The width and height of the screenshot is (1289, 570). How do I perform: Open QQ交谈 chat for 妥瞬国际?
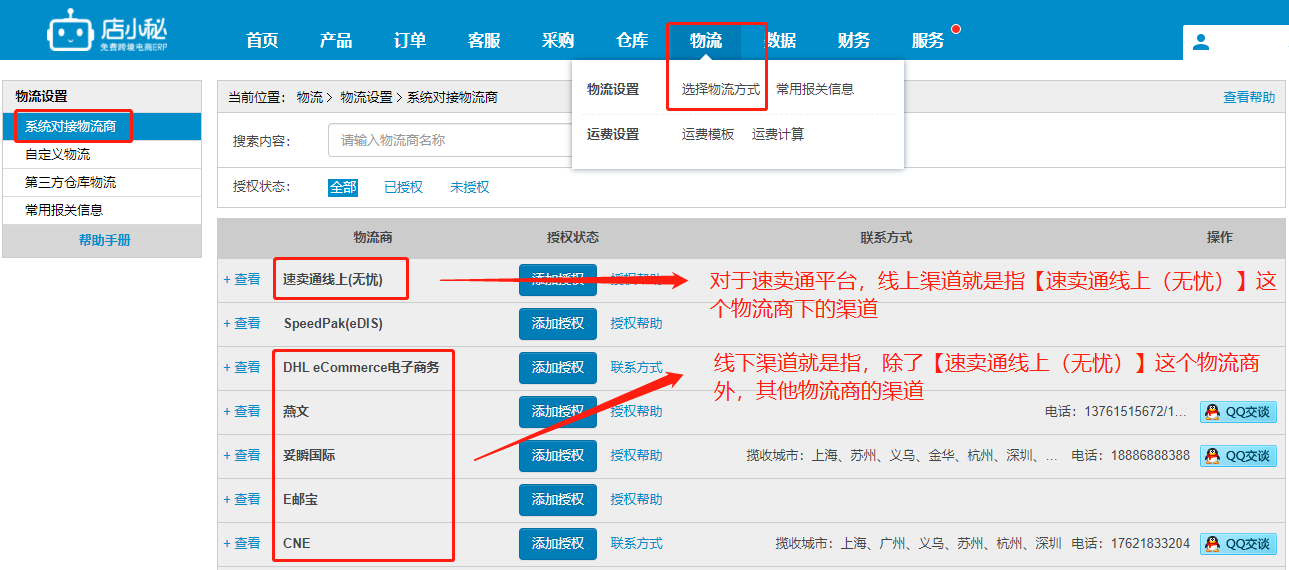1238,456
